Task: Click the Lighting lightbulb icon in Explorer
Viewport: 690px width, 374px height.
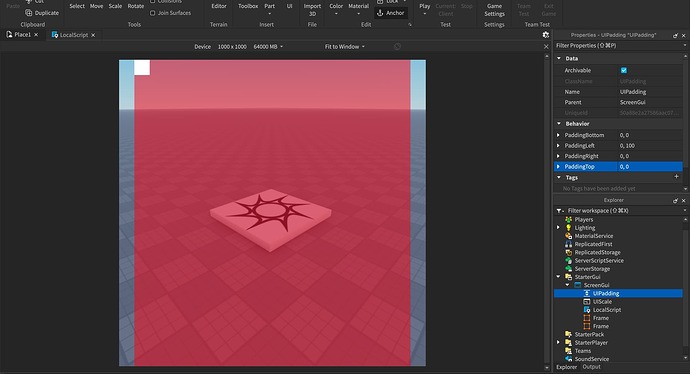Action: click(569, 227)
